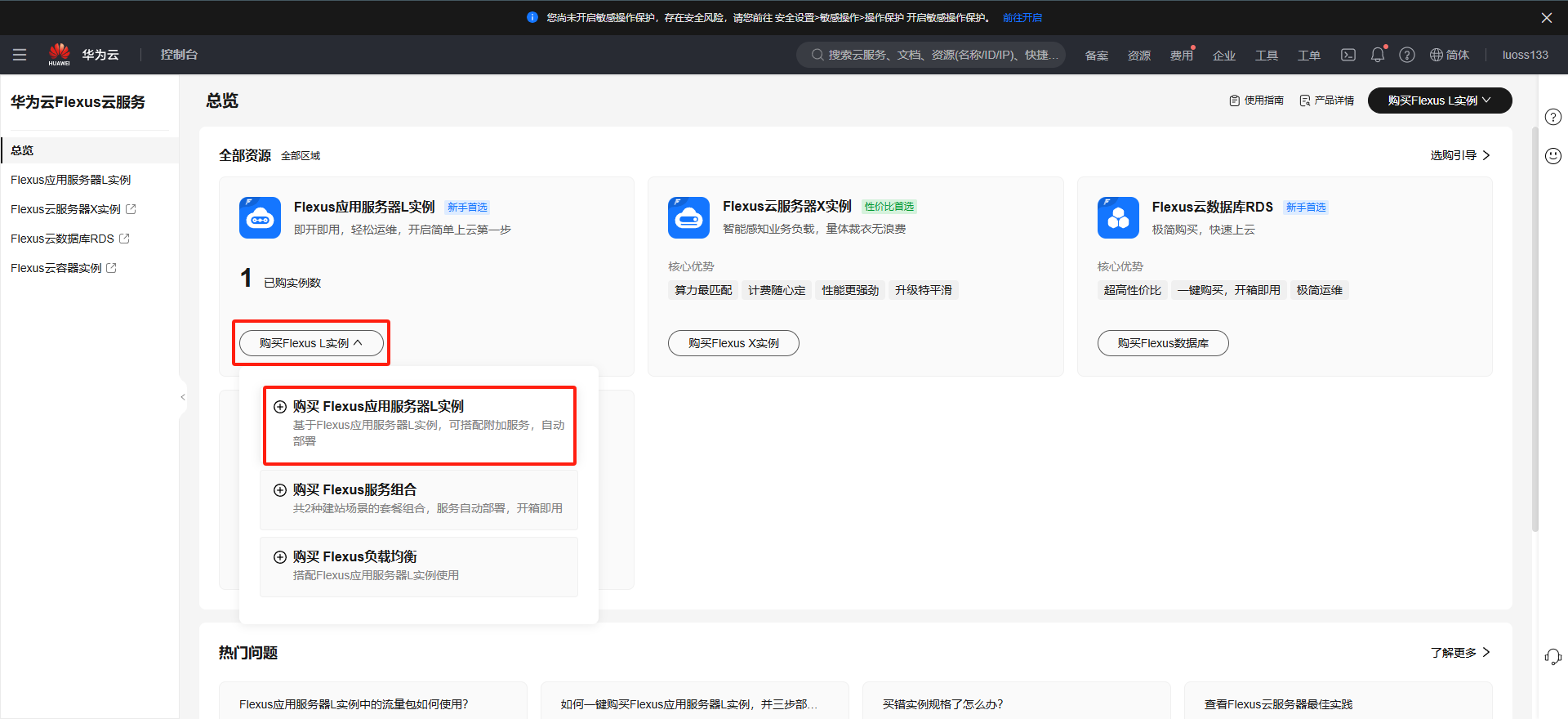Viewport: 1568px width, 719px height.
Task: Collapse the left sidebar panel
Action: click(x=183, y=397)
